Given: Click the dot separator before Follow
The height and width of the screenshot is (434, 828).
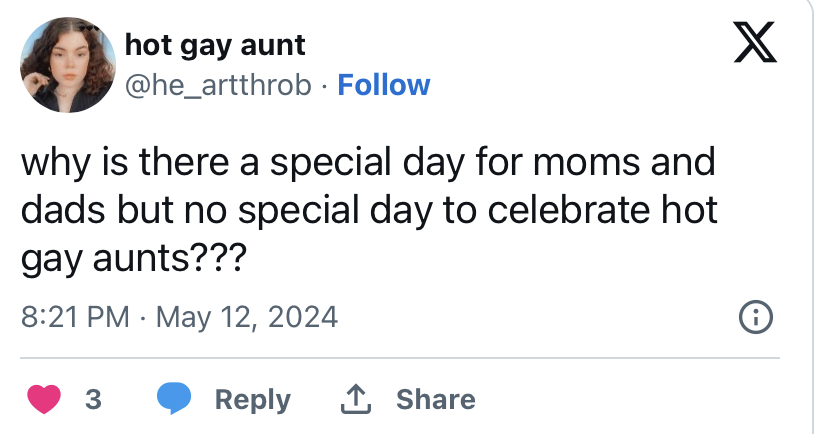Looking at the screenshot, I should click(x=324, y=86).
